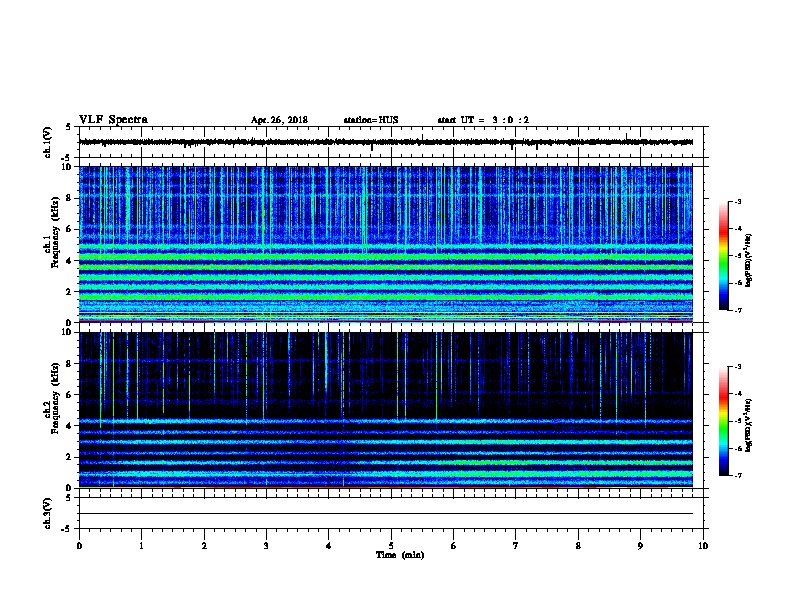792x612 pixels.
Task: Click the "4" kHz tick of ch.2 spectrogram
Action: click(70, 426)
